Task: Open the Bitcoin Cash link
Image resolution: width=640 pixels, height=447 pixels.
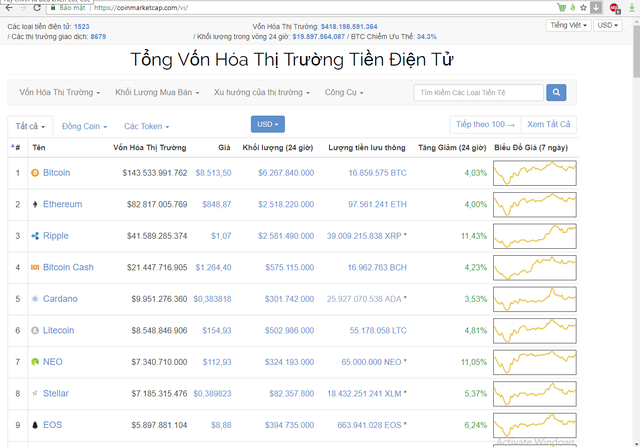Action: click(68, 267)
